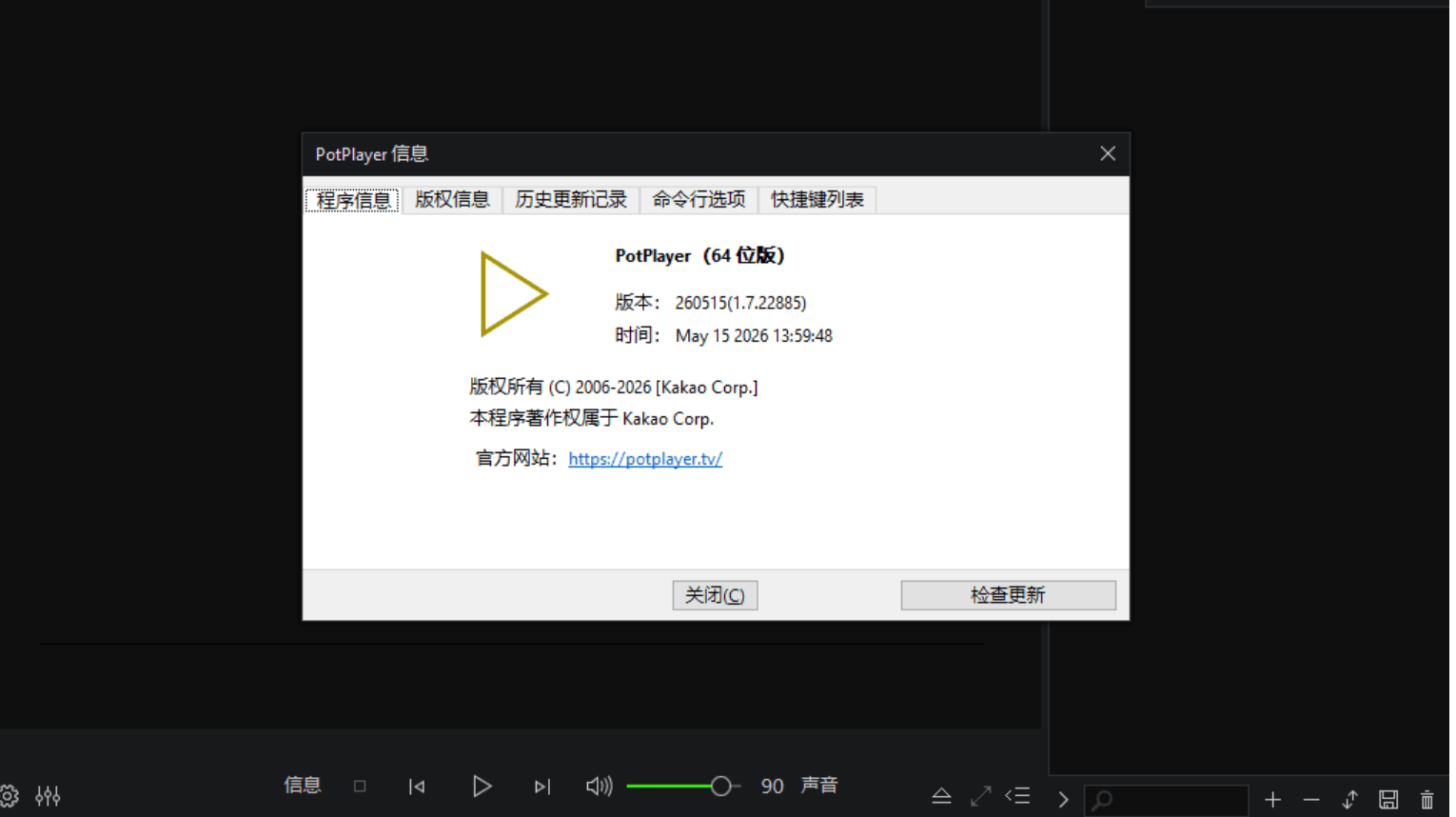Close the PotPlayer 信息 dialog
This screenshot has height=817, width=1456.
(x=1108, y=154)
